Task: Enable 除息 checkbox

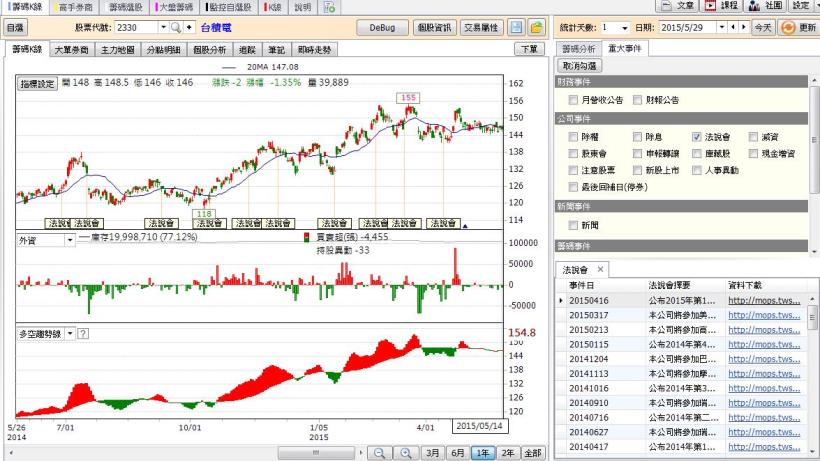Action: click(x=637, y=137)
